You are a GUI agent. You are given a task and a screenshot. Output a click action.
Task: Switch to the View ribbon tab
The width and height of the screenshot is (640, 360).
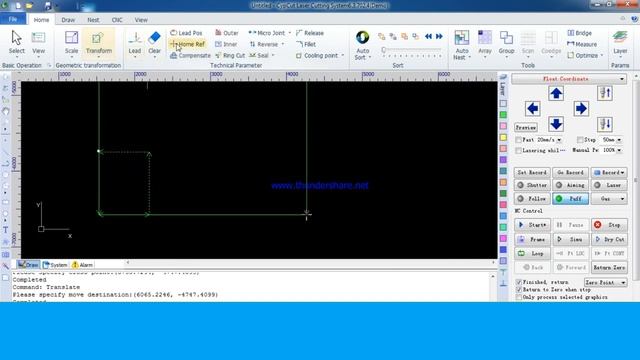[141, 20]
